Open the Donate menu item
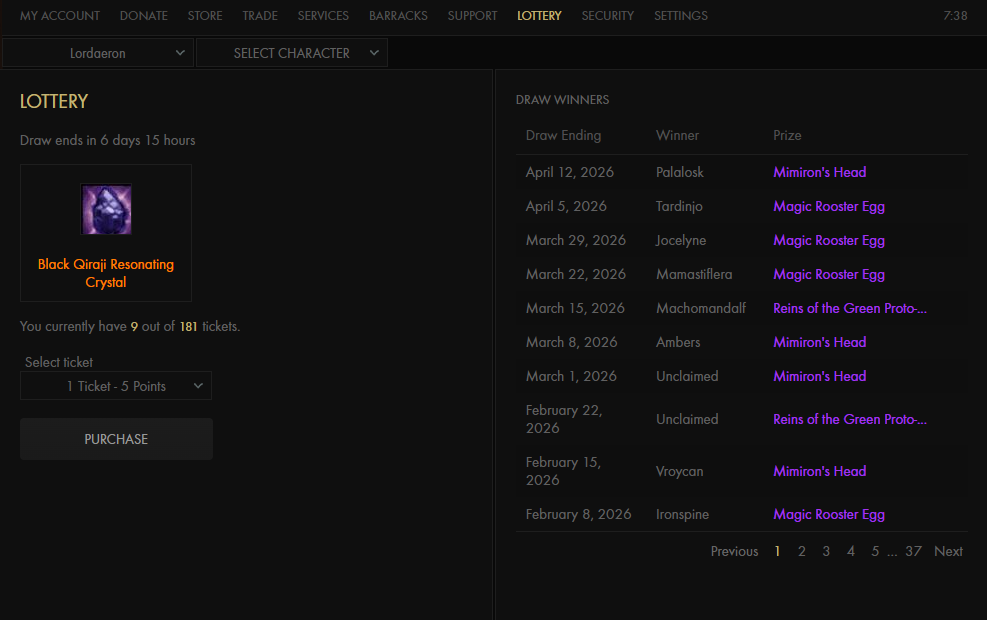This screenshot has width=987, height=620. 144,16
